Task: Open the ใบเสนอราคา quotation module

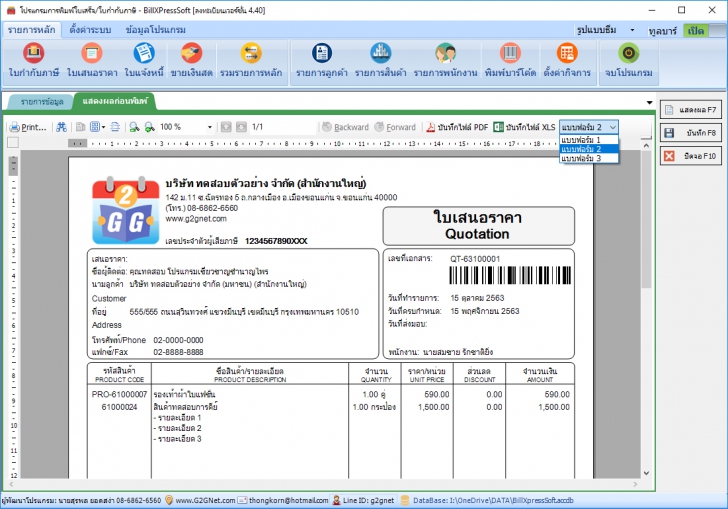Action: click(92, 60)
